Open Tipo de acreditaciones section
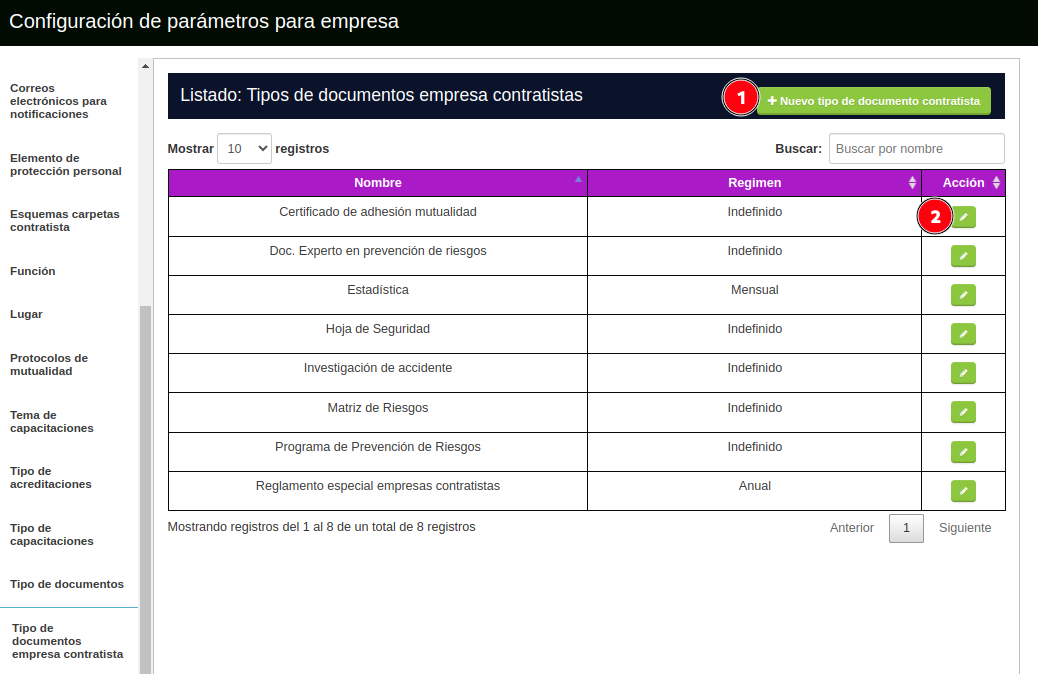1038x674 pixels. click(50, 478)
